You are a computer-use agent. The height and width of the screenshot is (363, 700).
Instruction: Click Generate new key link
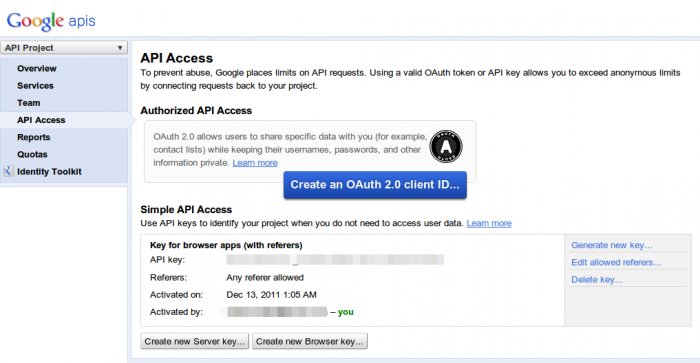(x=612, y=245)
